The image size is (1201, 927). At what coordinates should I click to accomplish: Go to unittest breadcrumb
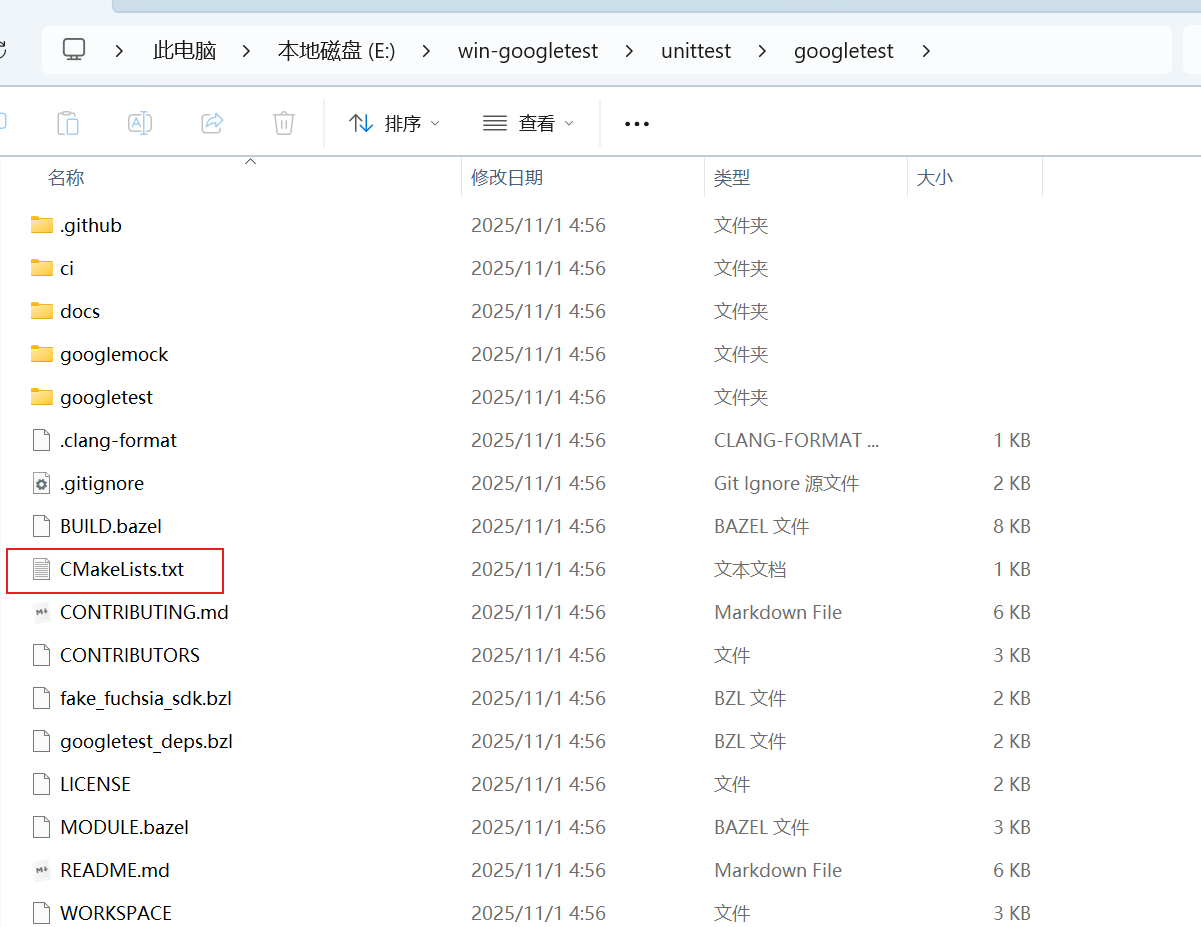pyautogui.click(x=696, y=50)
